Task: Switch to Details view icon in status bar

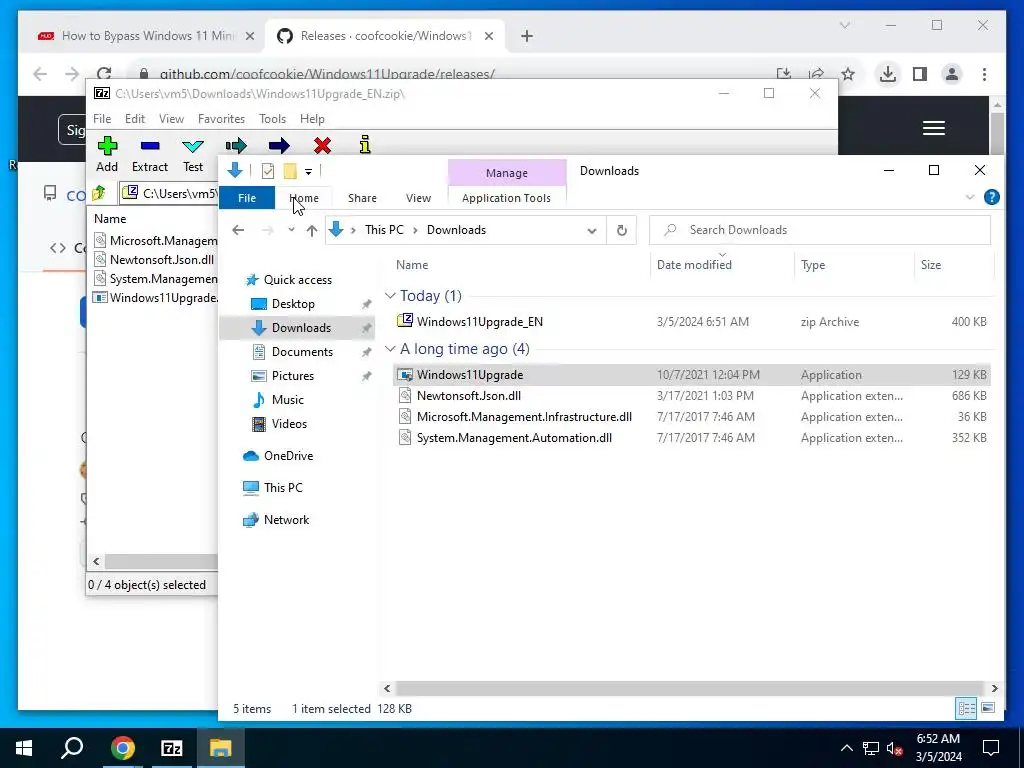Action: (967, 709)
